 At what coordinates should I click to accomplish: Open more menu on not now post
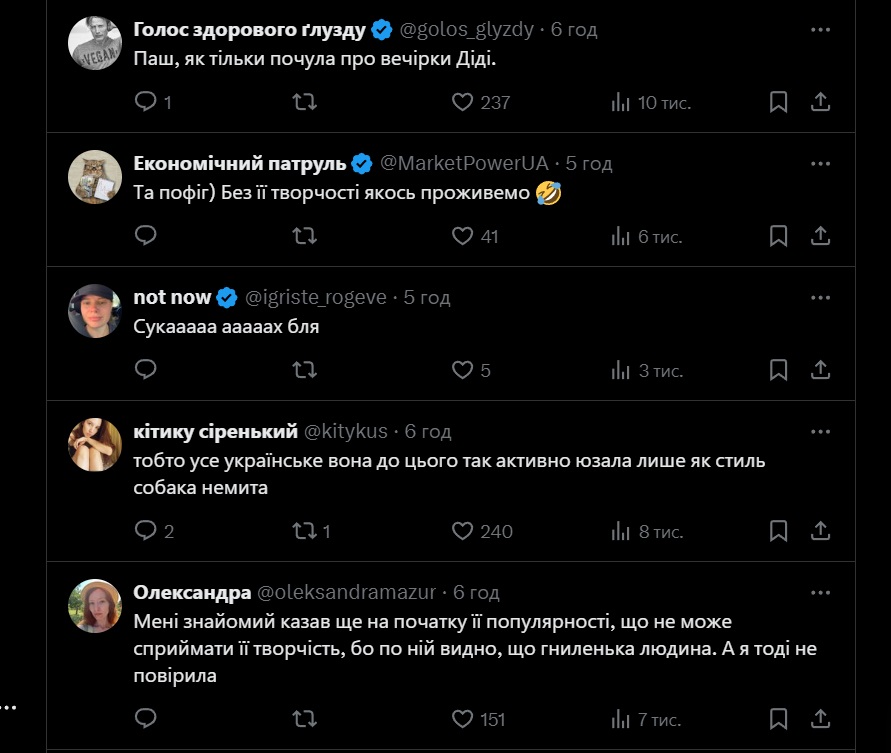[820, 297]
